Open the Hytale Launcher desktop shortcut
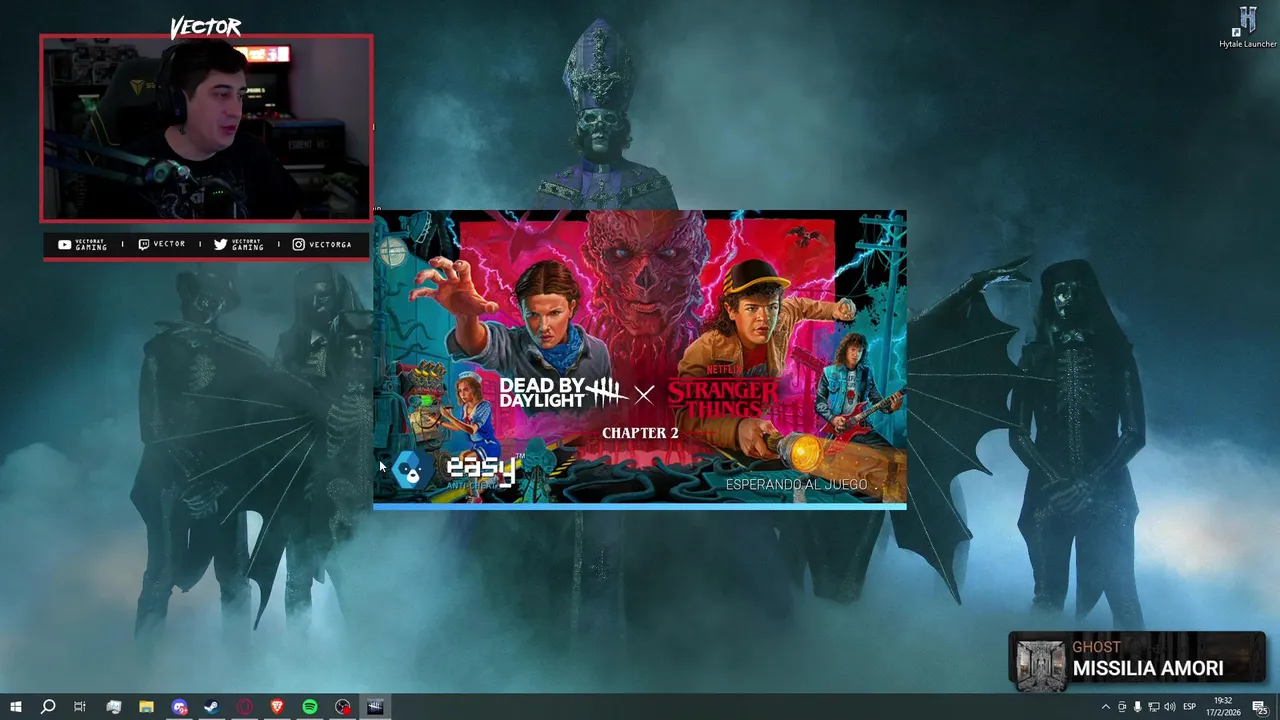This screenshot has width=1280, height=720. [1247, 28]
